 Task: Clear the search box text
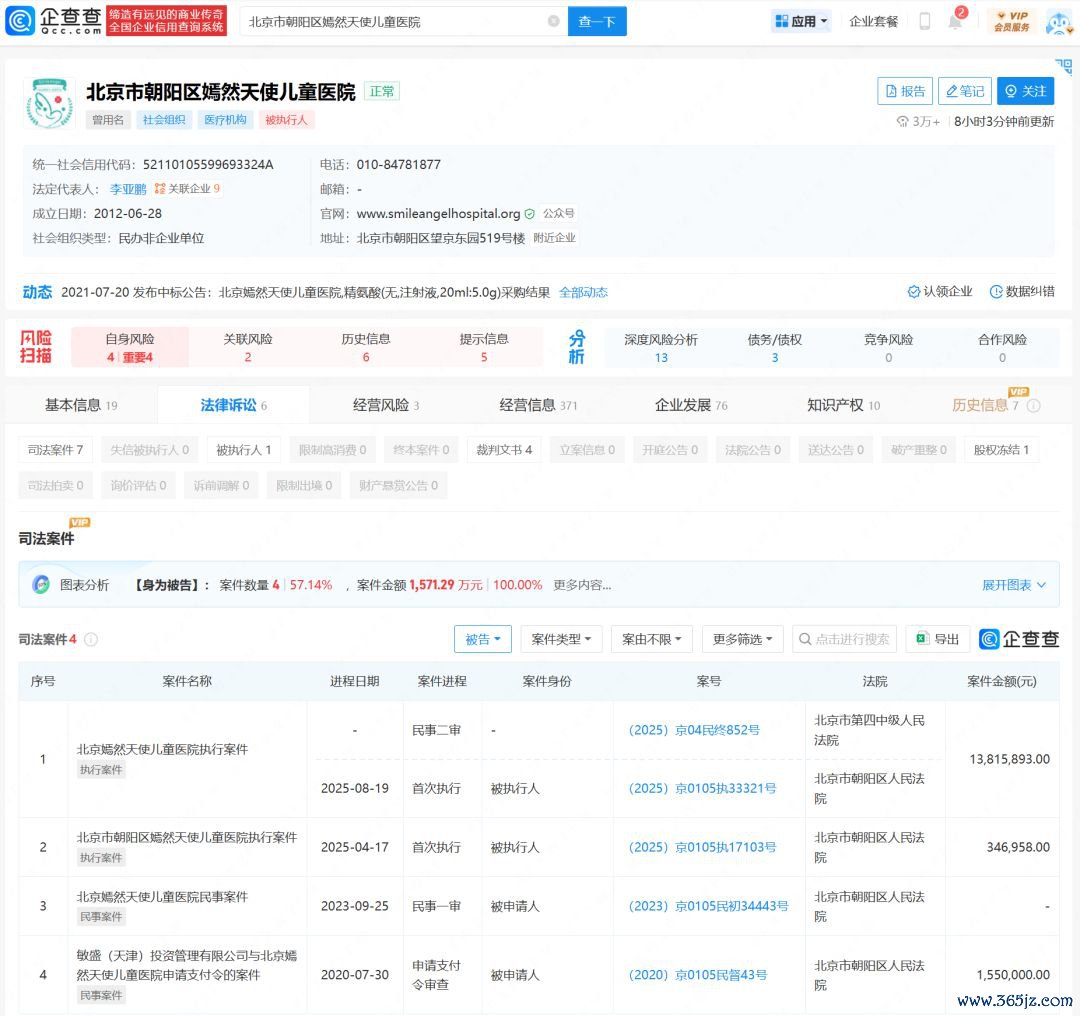pyautogui.click(x=553, y=21)
